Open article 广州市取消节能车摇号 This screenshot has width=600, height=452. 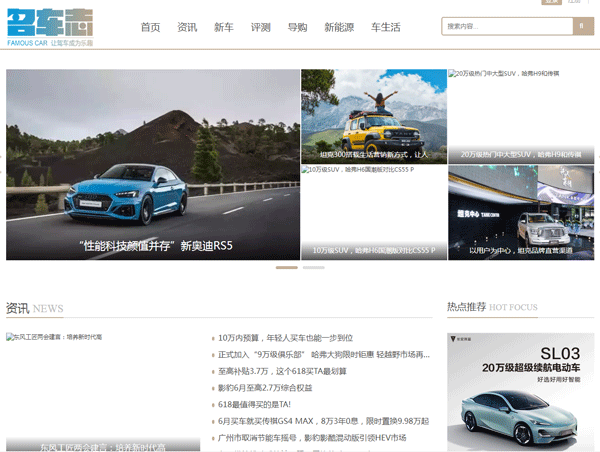pos(312,437)
